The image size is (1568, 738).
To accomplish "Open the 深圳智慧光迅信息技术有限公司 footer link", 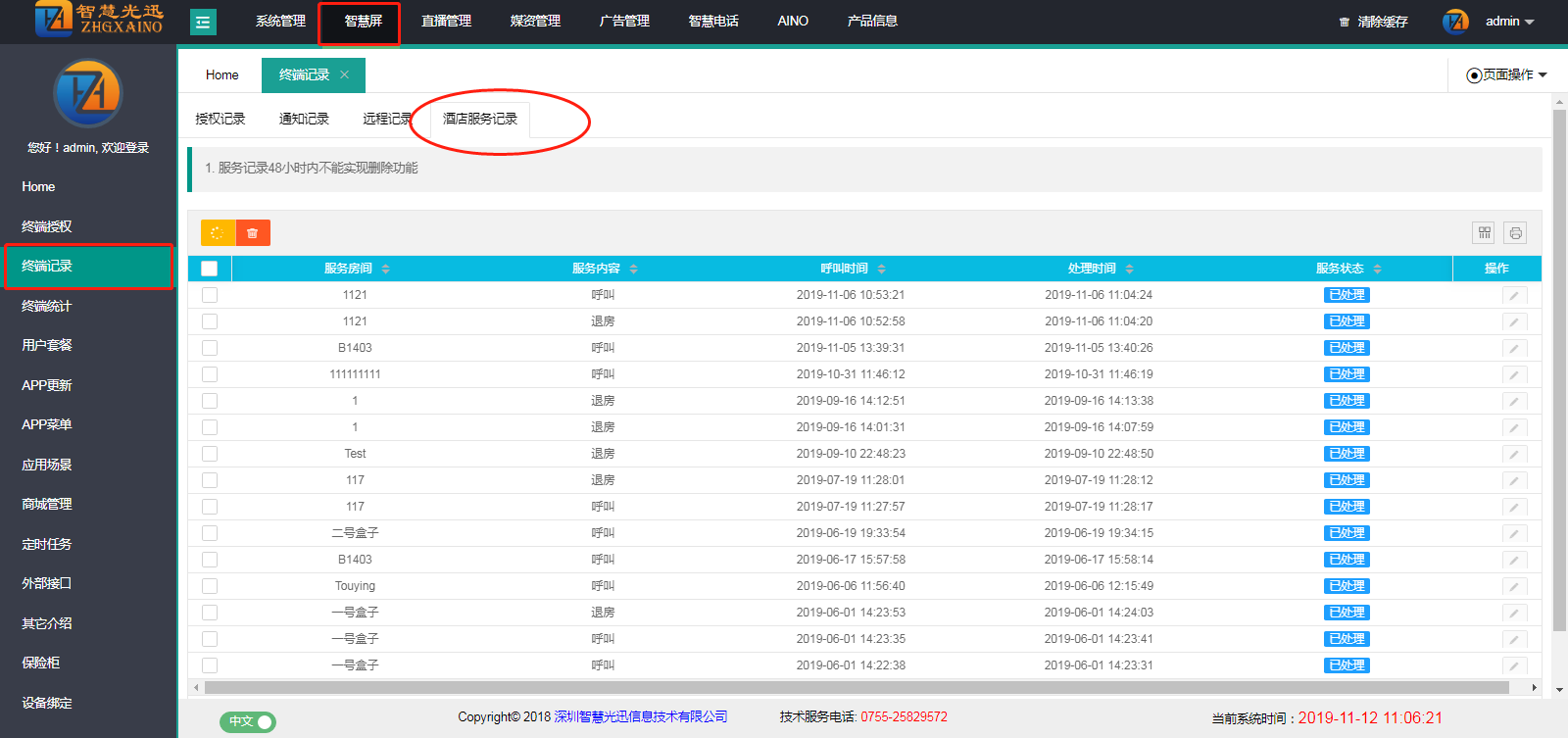I will (x=641, y=716).
